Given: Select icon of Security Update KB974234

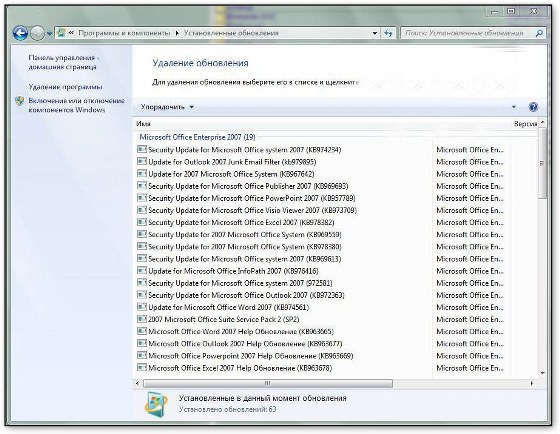Looking at the screenshot, I should pyautogui.click(x=142, y=149).
